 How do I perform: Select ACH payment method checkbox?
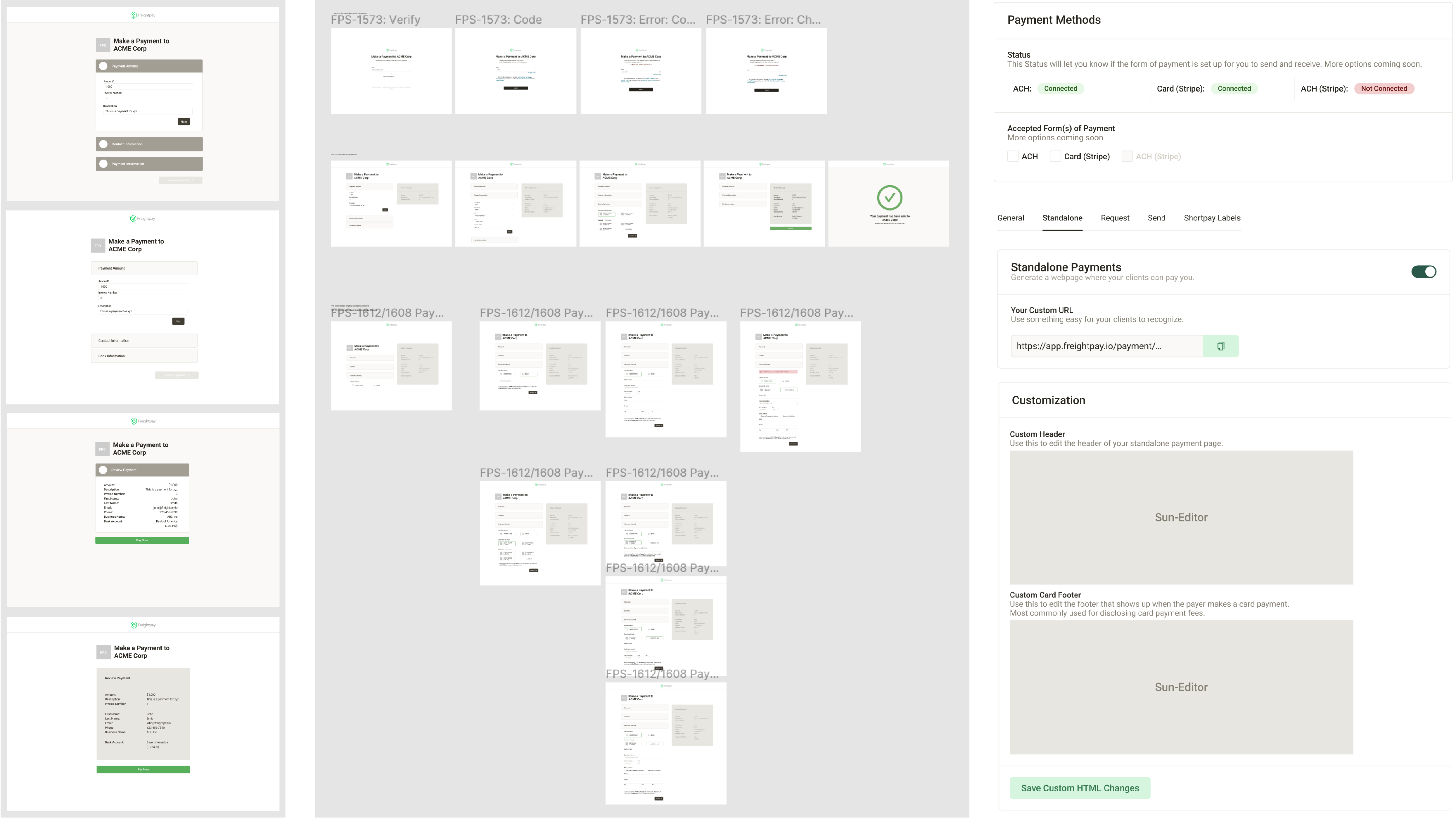tap(1013, 156)
